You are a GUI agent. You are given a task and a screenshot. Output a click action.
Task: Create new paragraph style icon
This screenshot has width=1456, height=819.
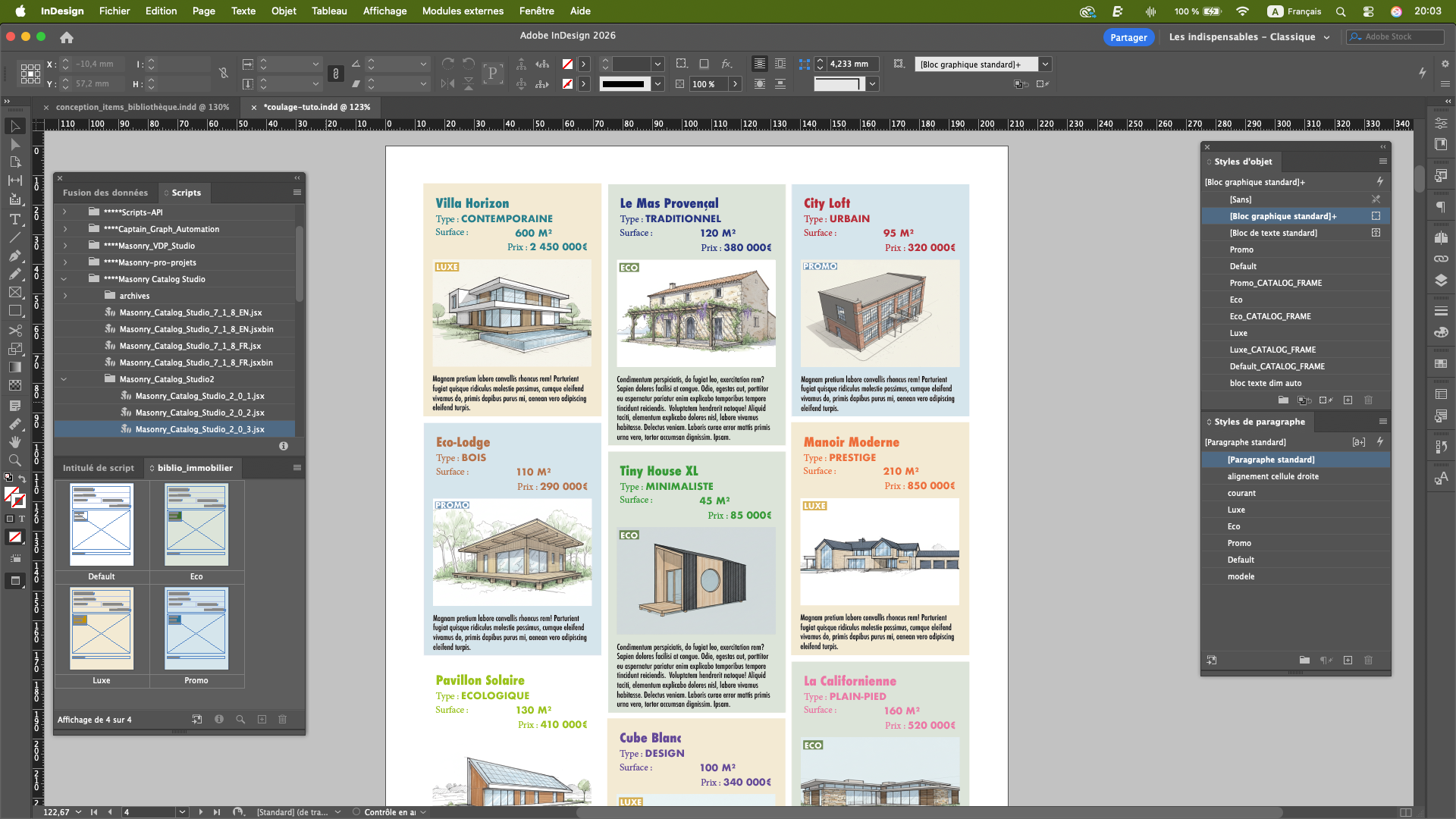tap(1348, 661)
